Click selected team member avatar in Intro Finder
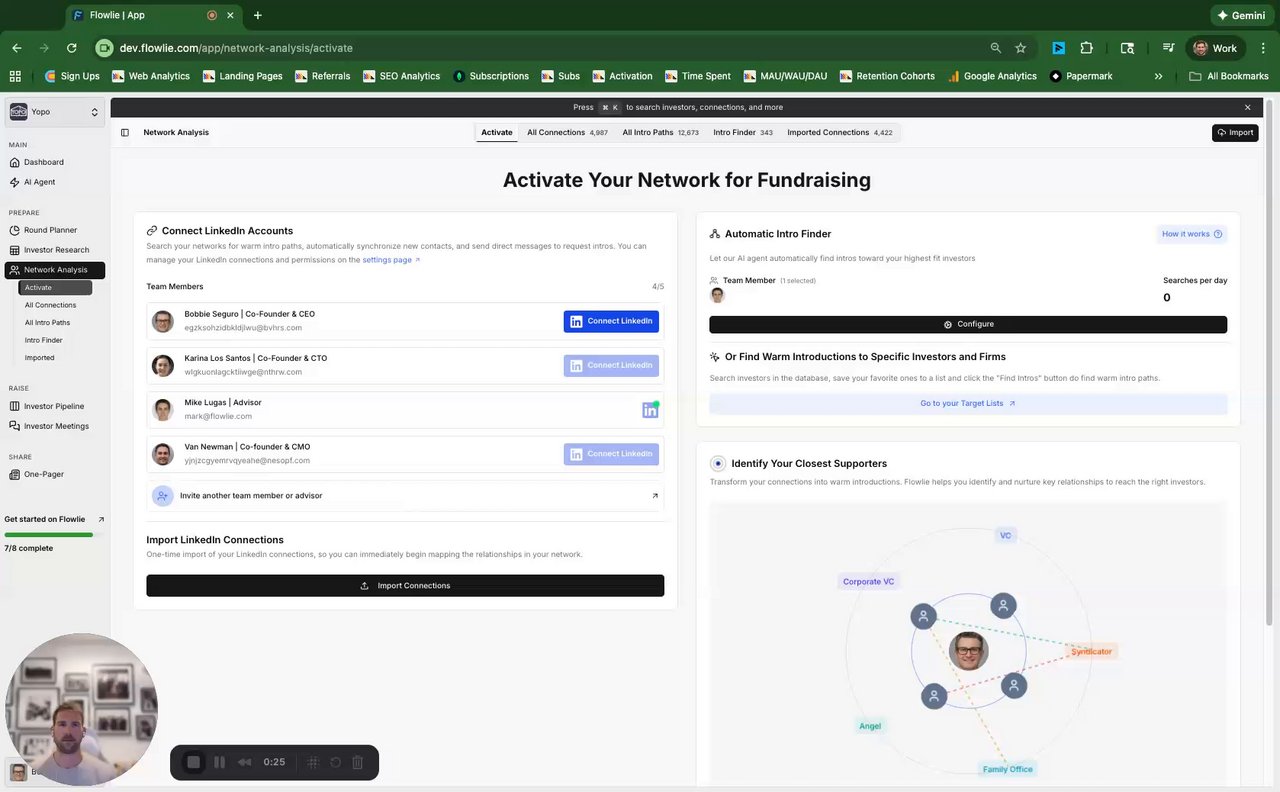 coord(717,295)
